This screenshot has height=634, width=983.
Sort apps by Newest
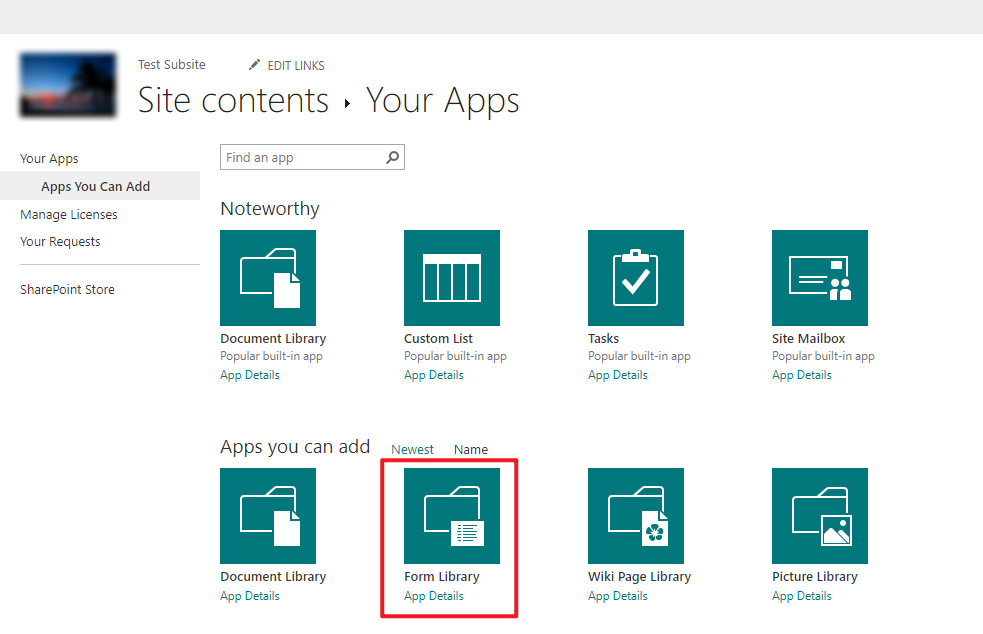pos(412,450)
